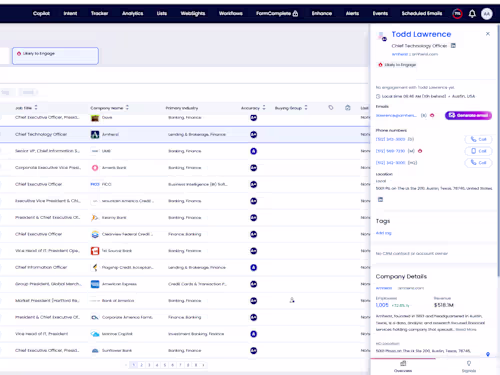Click the Amherst company logo in the table

pos(95,134)
